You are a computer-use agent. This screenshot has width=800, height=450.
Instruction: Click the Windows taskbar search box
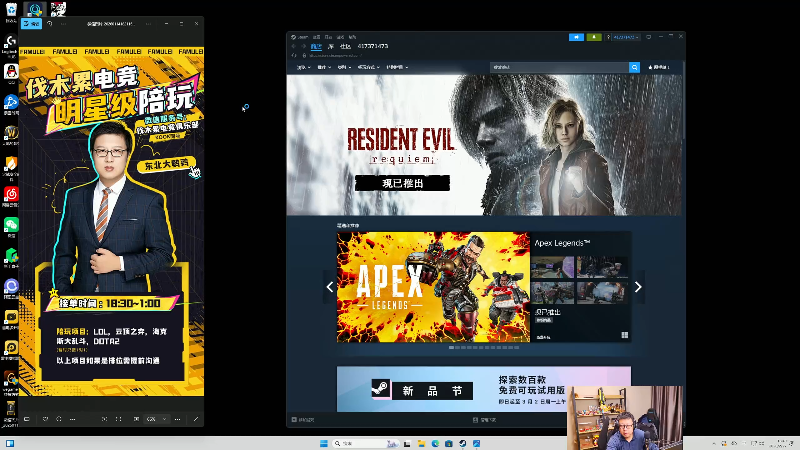364,443
